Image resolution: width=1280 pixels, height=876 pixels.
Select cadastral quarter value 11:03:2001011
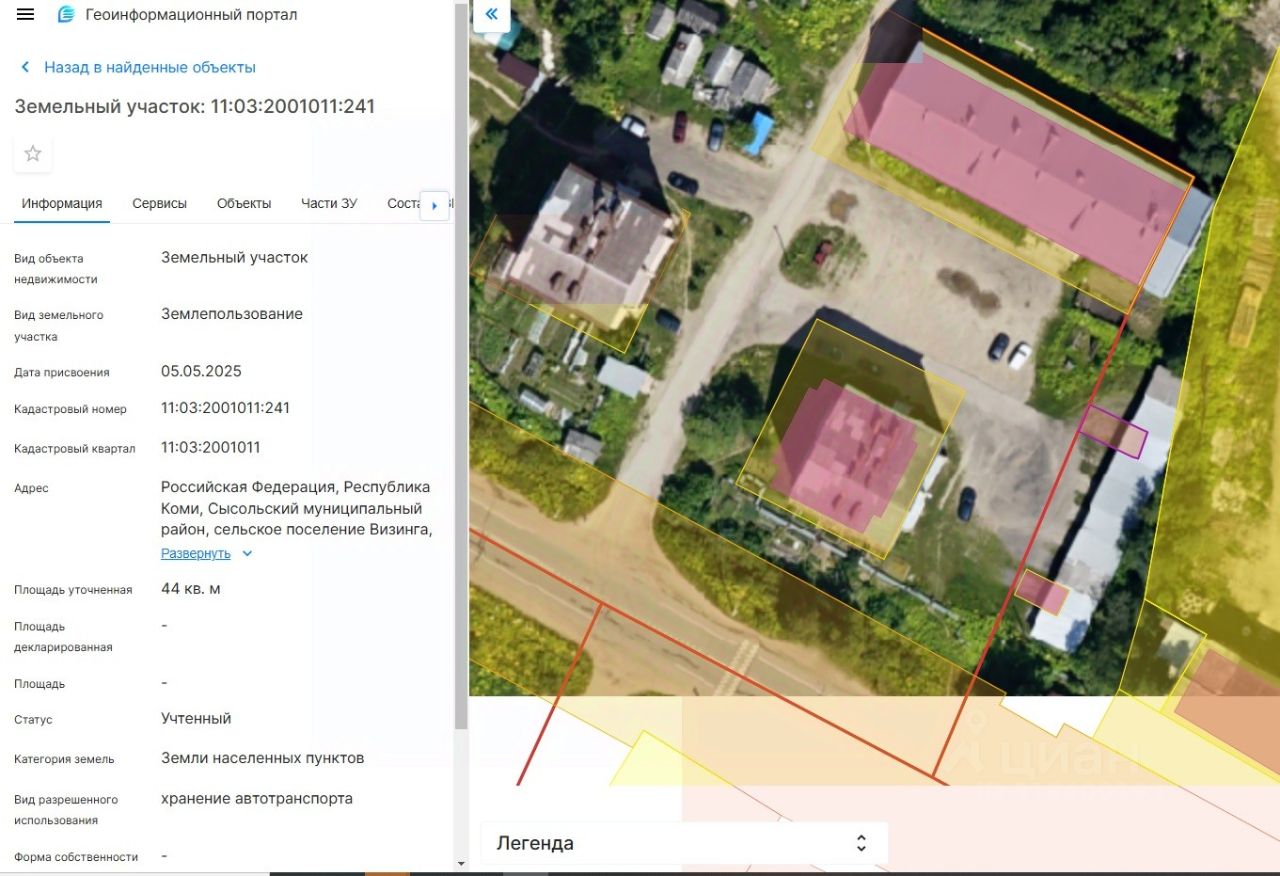(210, 447)
